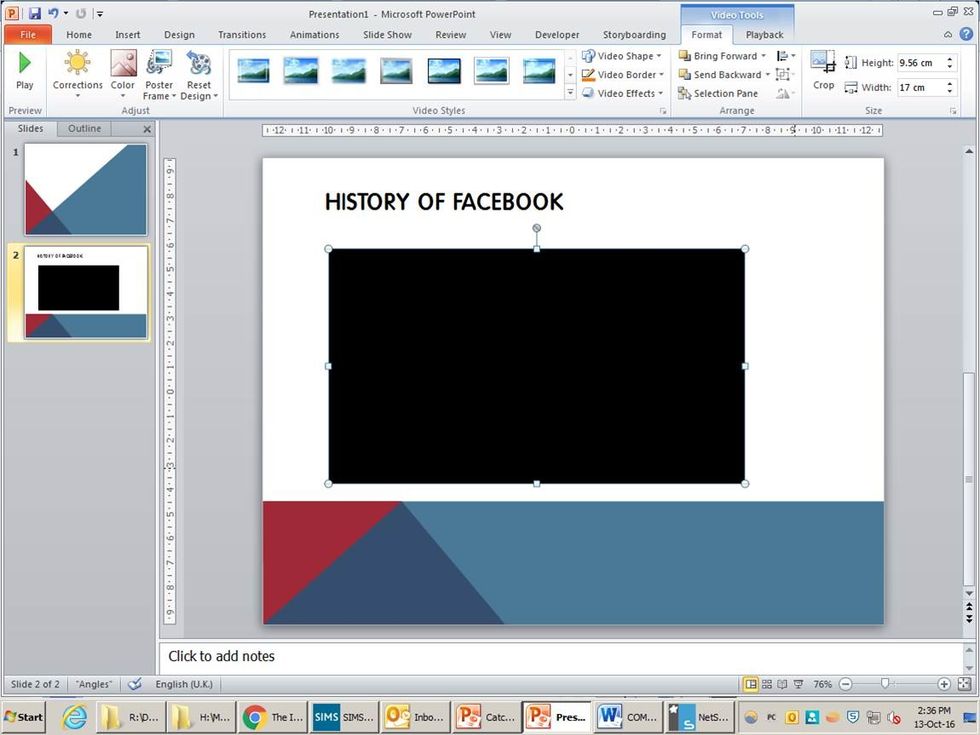The image size is (980, 735).
Task: Decrease the video width with stepper
Action: [949, 91]
